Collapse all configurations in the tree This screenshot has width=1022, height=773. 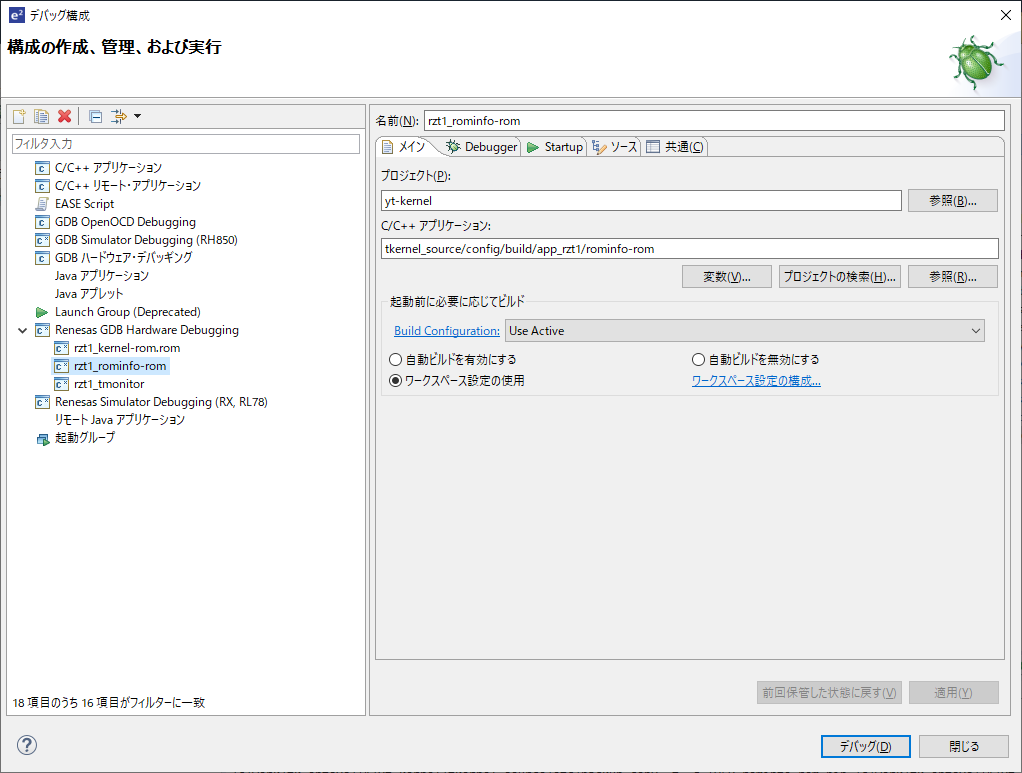click(95, 117)
